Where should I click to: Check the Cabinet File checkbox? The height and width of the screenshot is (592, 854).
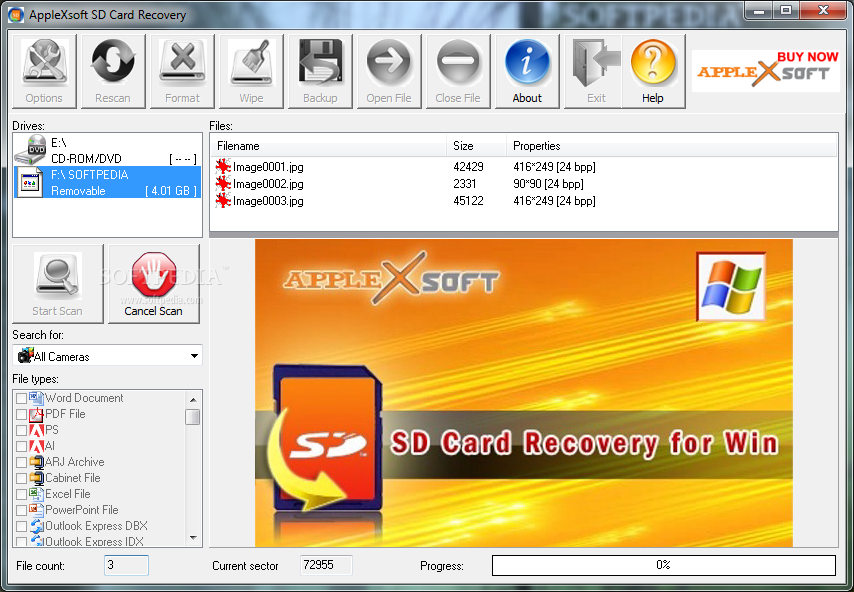click(21, 478)
